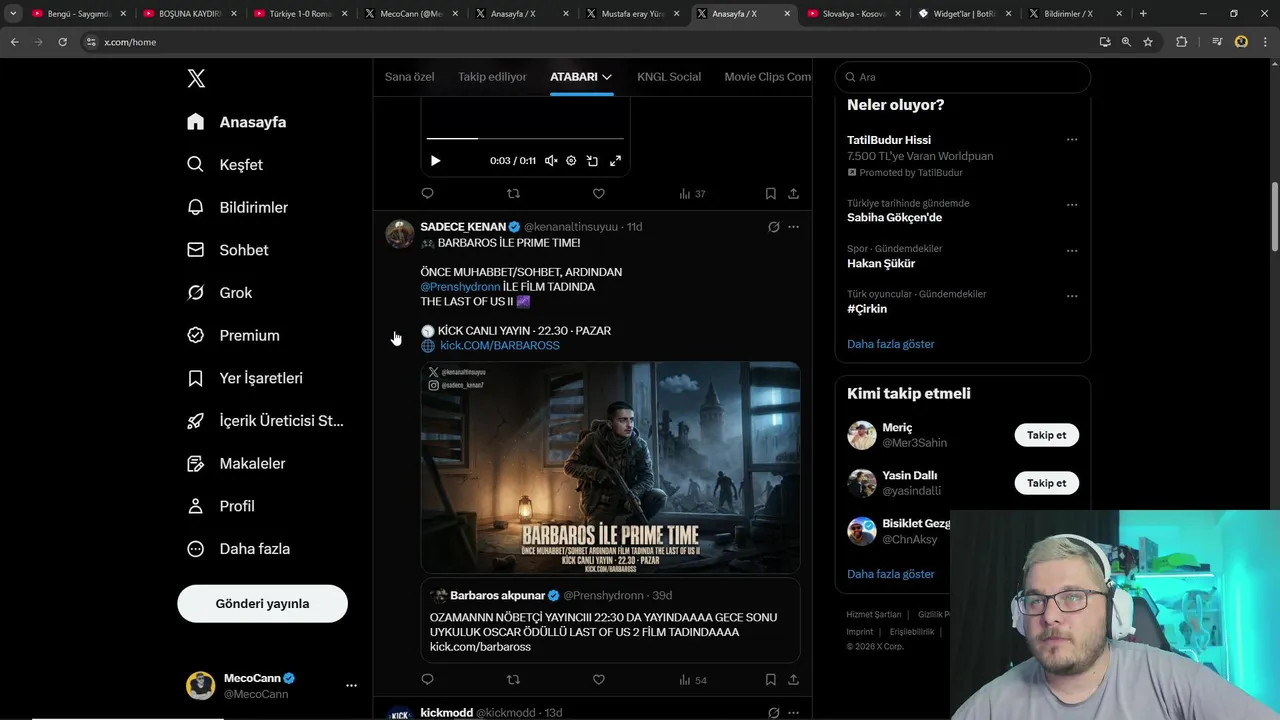
Task: Open @Prenshydronn mention link
Action: [x=460, y=287]
